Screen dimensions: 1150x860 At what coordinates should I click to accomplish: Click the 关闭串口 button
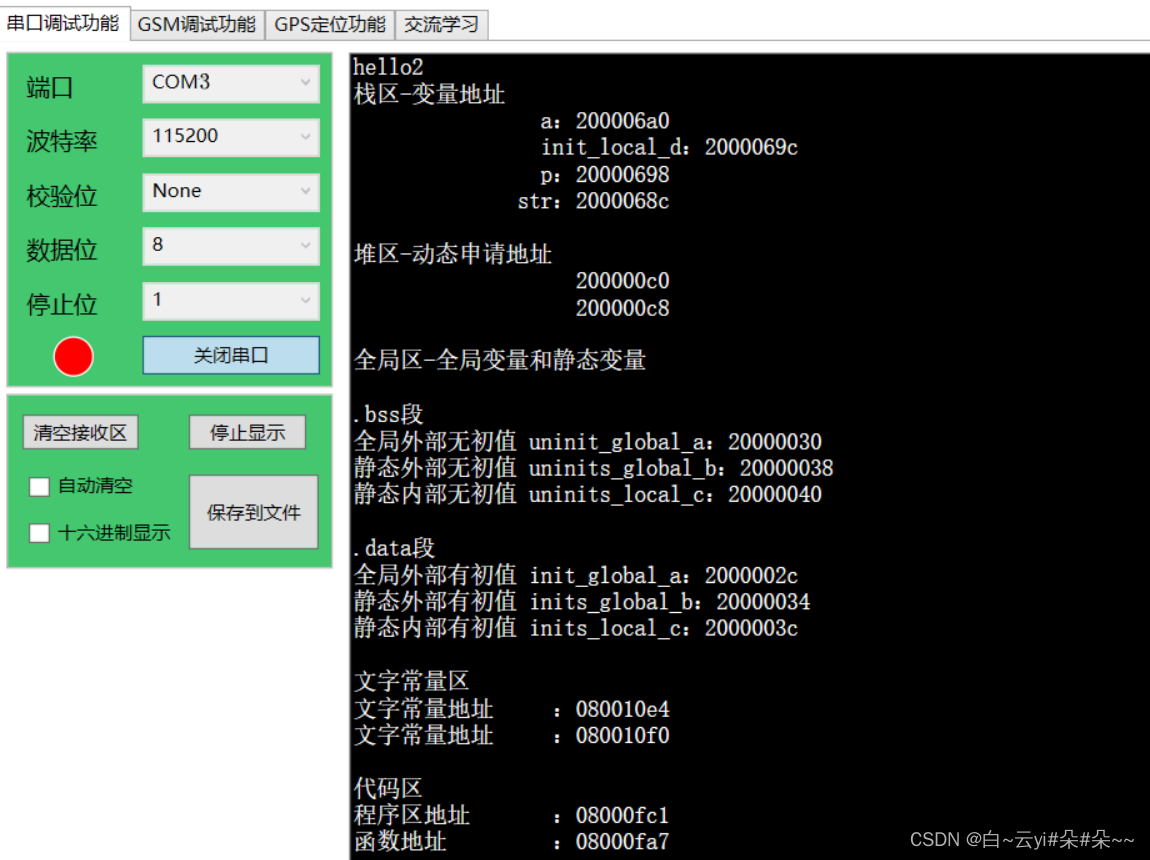click(x=231, y=356)
